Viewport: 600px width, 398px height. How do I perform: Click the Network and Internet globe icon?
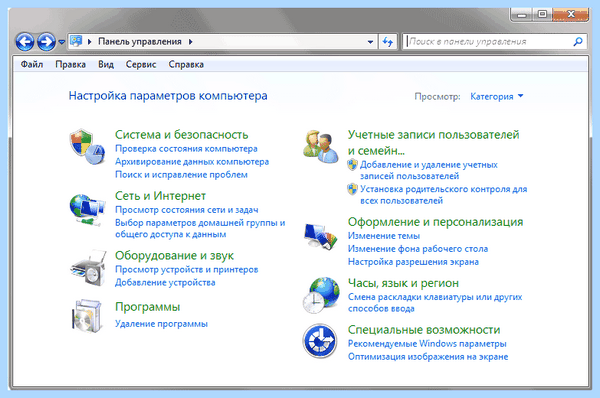(x=87, y=210)
